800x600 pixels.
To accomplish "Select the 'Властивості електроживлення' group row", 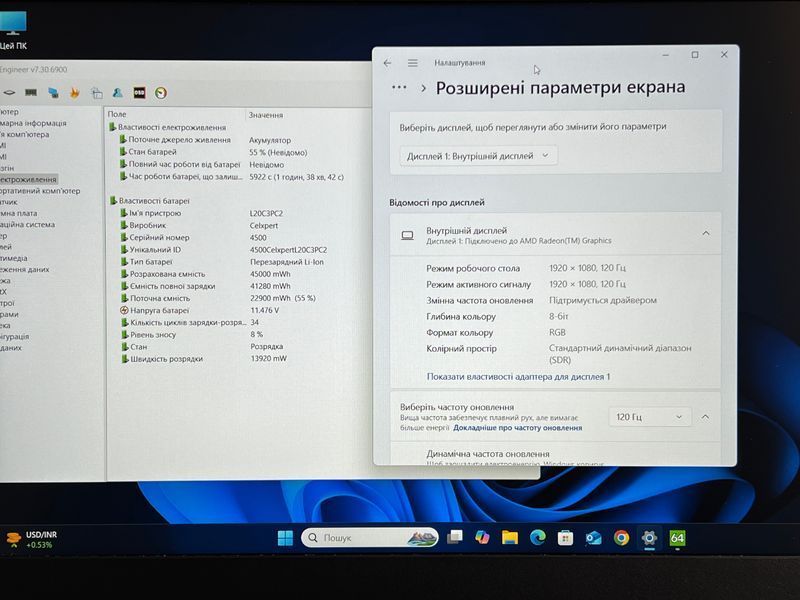I will point(167,127).
